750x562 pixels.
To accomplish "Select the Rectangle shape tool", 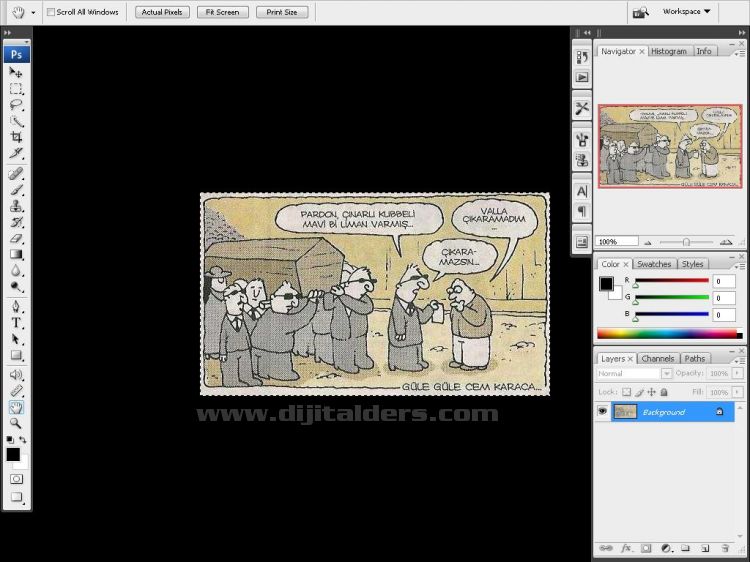I will tap(16, 355).
